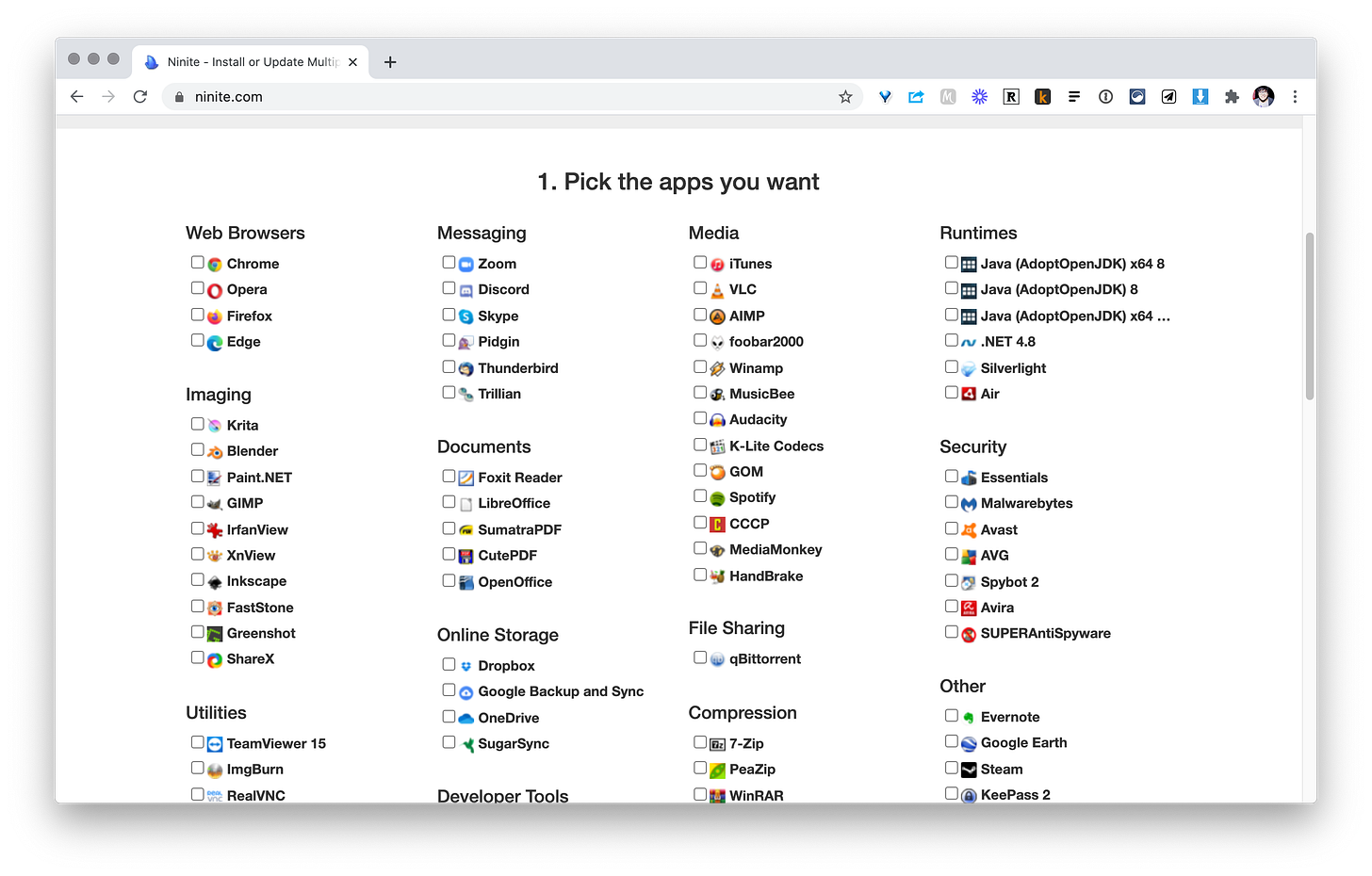Click the Audacity app icon

click(x=717, y=420)
